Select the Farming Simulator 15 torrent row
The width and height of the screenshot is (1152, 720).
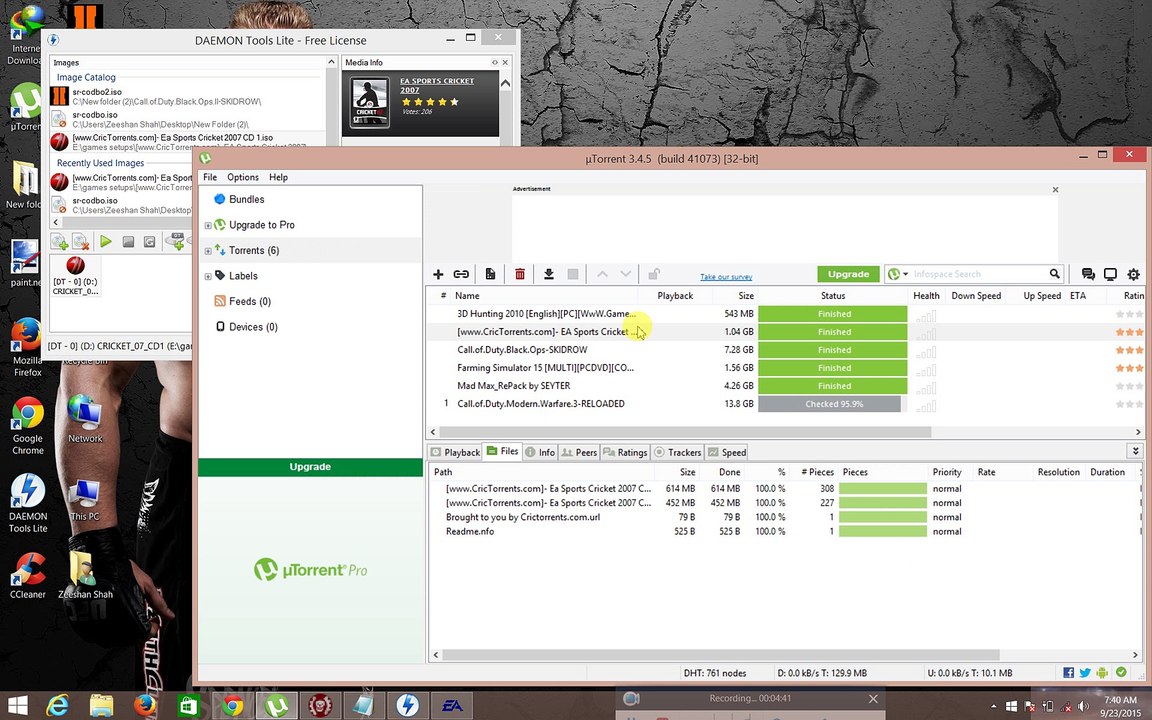(x=784, y=368)
